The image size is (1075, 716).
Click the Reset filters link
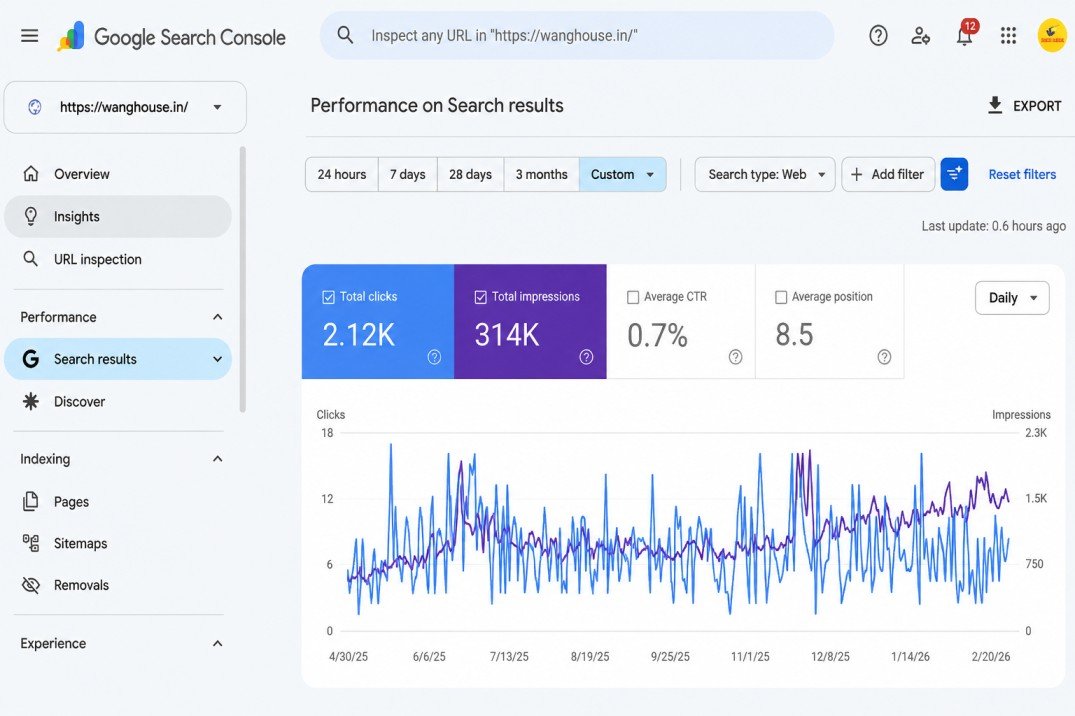1022,174
